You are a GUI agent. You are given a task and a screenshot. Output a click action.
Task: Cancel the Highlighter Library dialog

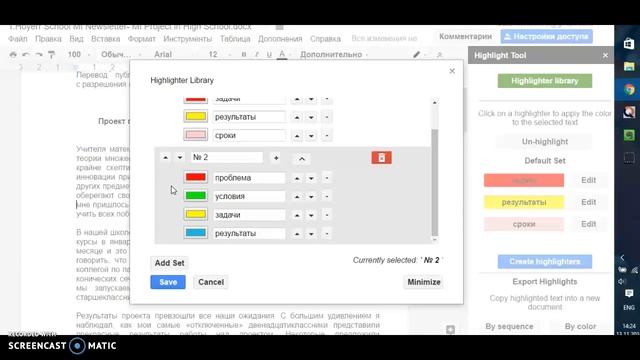click(211, 282)
